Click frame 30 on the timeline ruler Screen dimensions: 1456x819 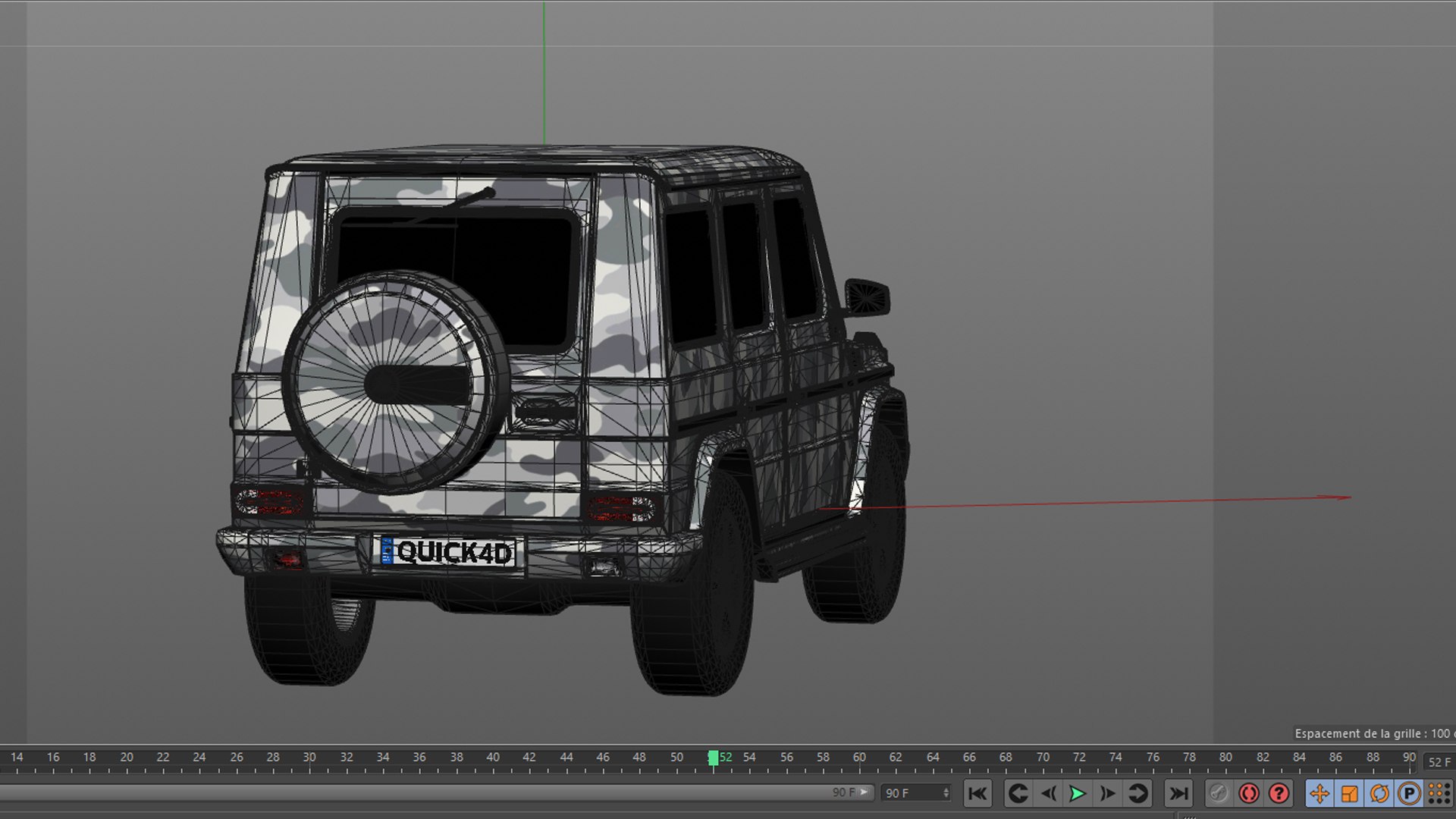coord(309,758)
